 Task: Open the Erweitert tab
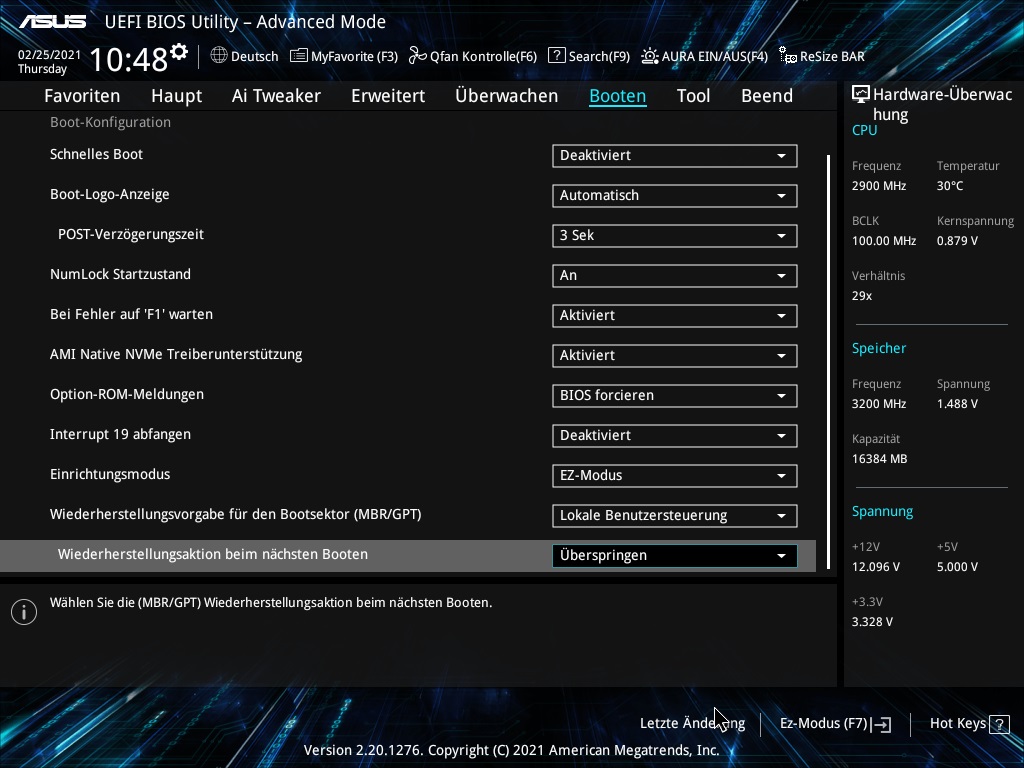[388, 96]
